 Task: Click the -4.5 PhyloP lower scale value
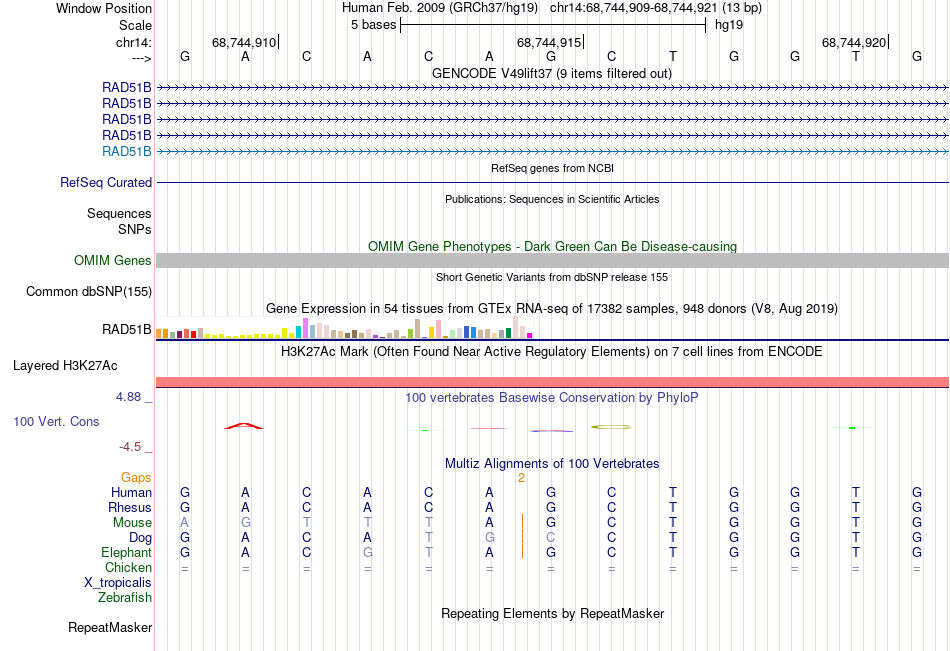[130, 447]
